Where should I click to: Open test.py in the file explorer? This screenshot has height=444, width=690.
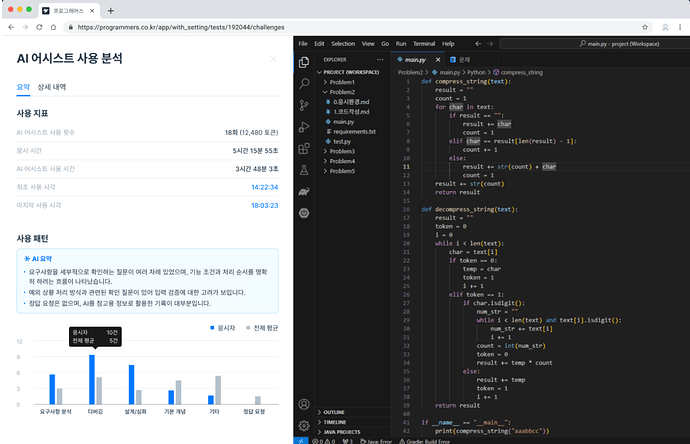coord(343,141)
